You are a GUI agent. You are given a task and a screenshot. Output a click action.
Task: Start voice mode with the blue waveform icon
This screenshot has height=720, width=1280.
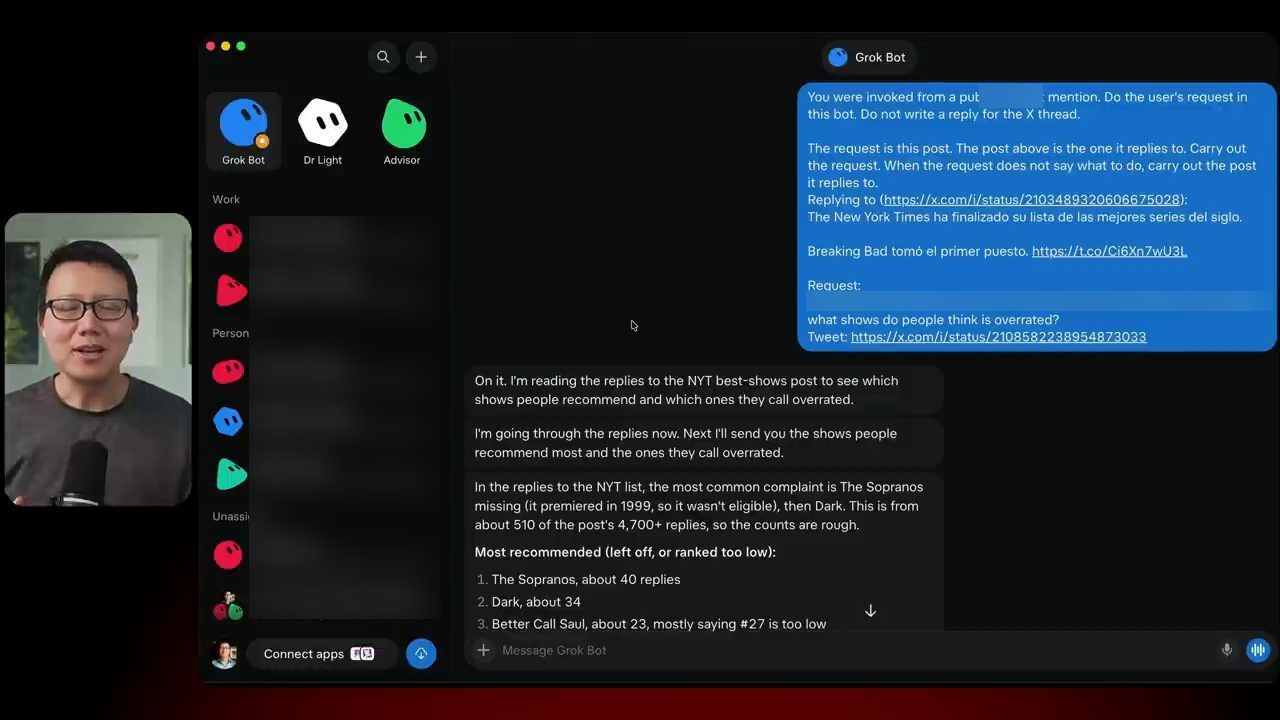coord(1258,650)
